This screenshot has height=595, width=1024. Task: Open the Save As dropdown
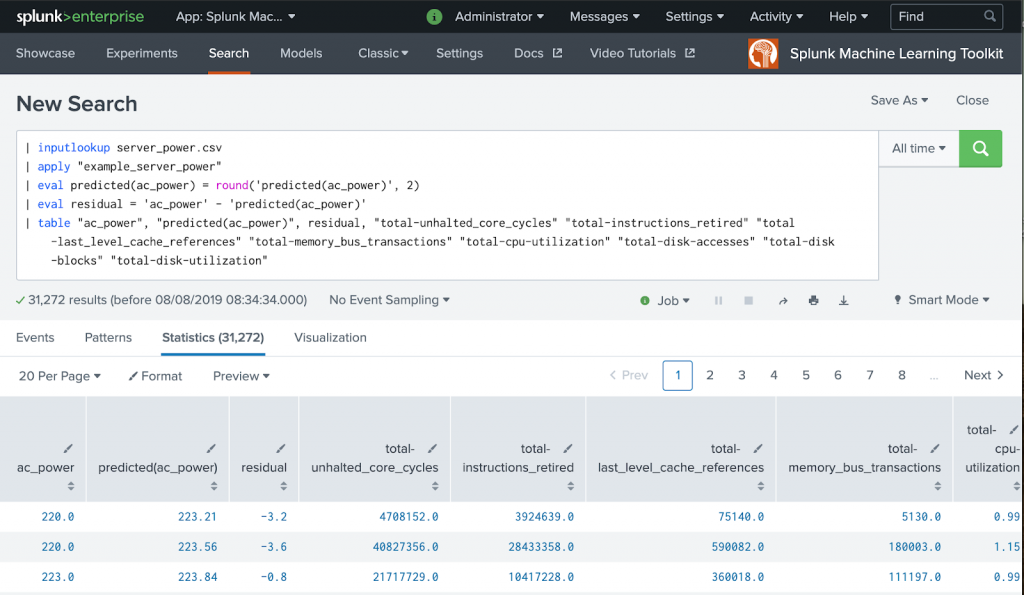click(899, 101)
